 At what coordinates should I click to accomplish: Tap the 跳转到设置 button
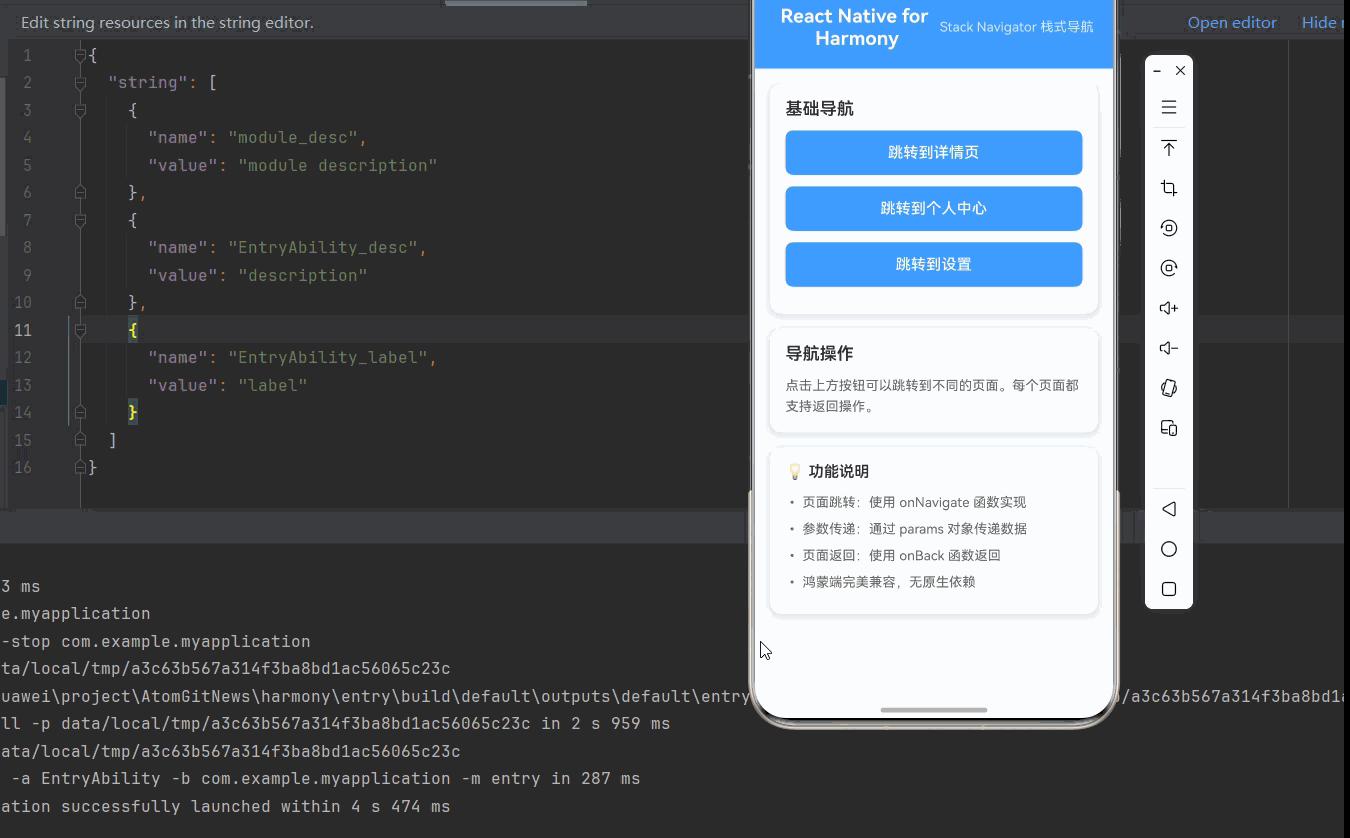pyautogui.click(x=933, y=264)
